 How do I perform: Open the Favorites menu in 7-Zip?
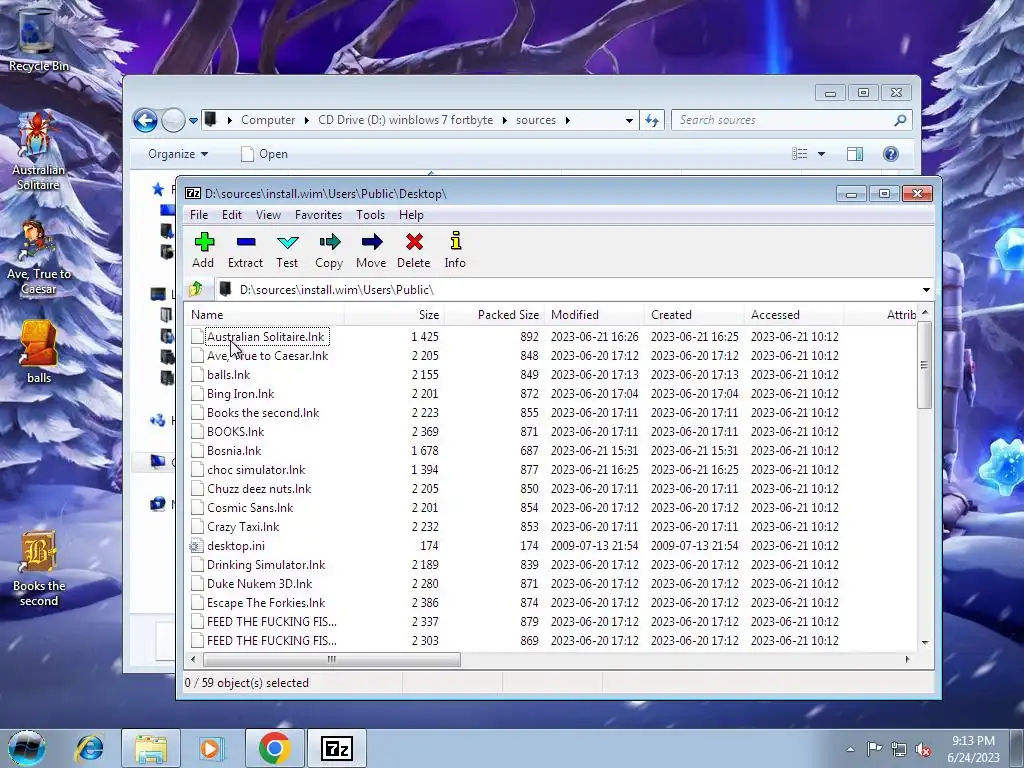(x=318, y=215)
